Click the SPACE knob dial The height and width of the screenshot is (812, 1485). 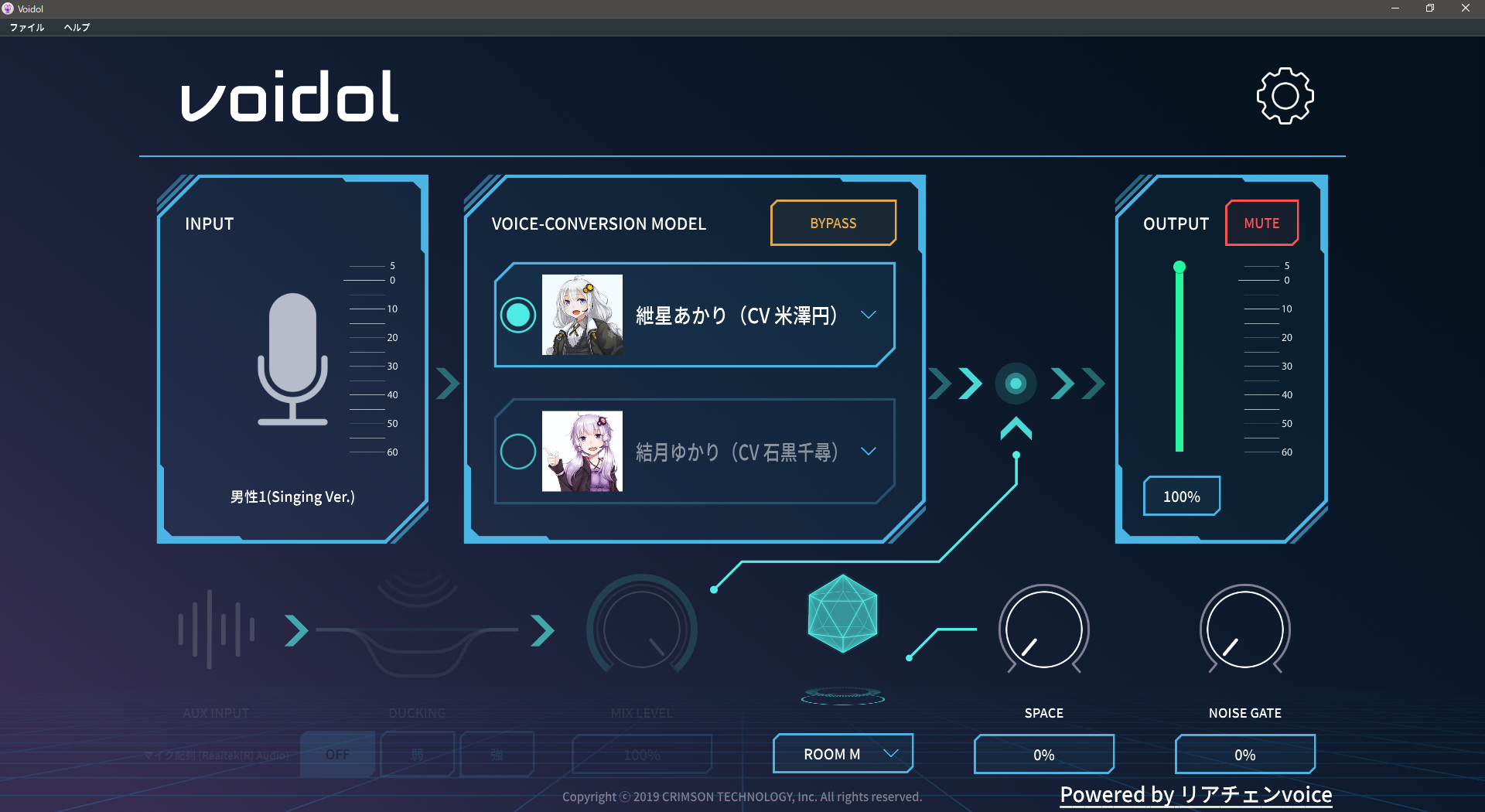pyautogui.click(x=1043, y=629)
